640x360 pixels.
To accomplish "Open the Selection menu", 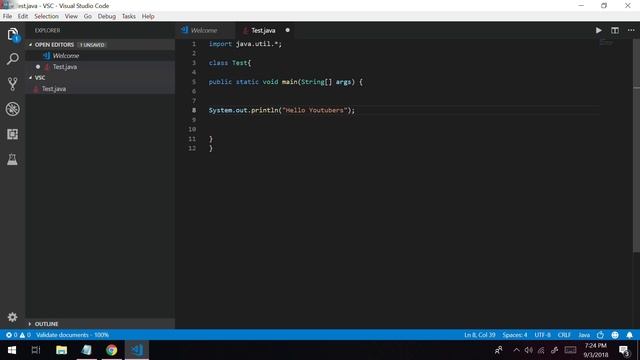I will [46, 16].
